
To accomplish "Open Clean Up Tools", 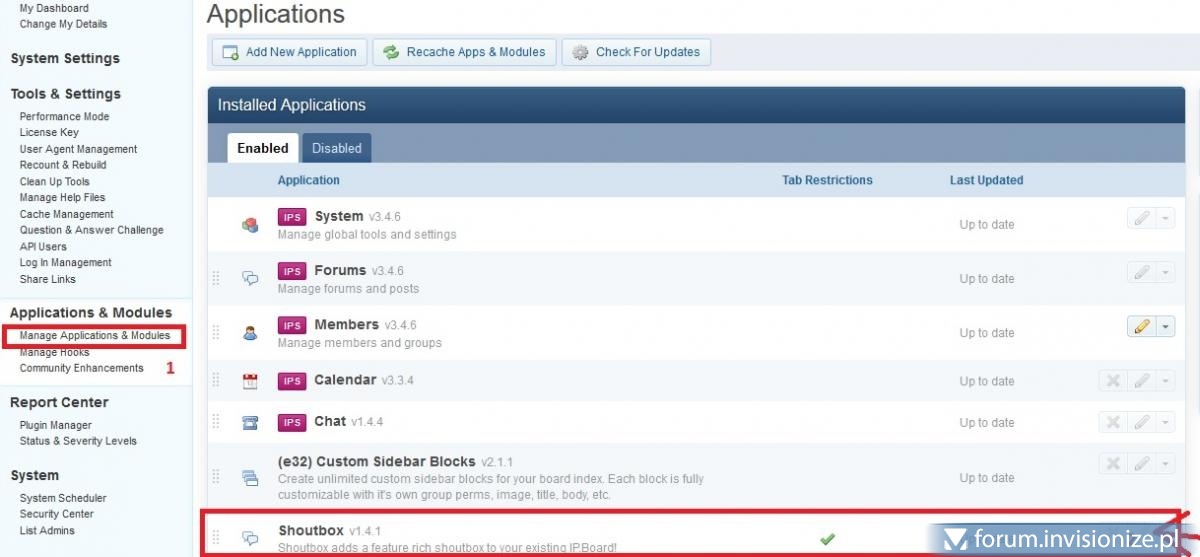I will tap(55, 181).
